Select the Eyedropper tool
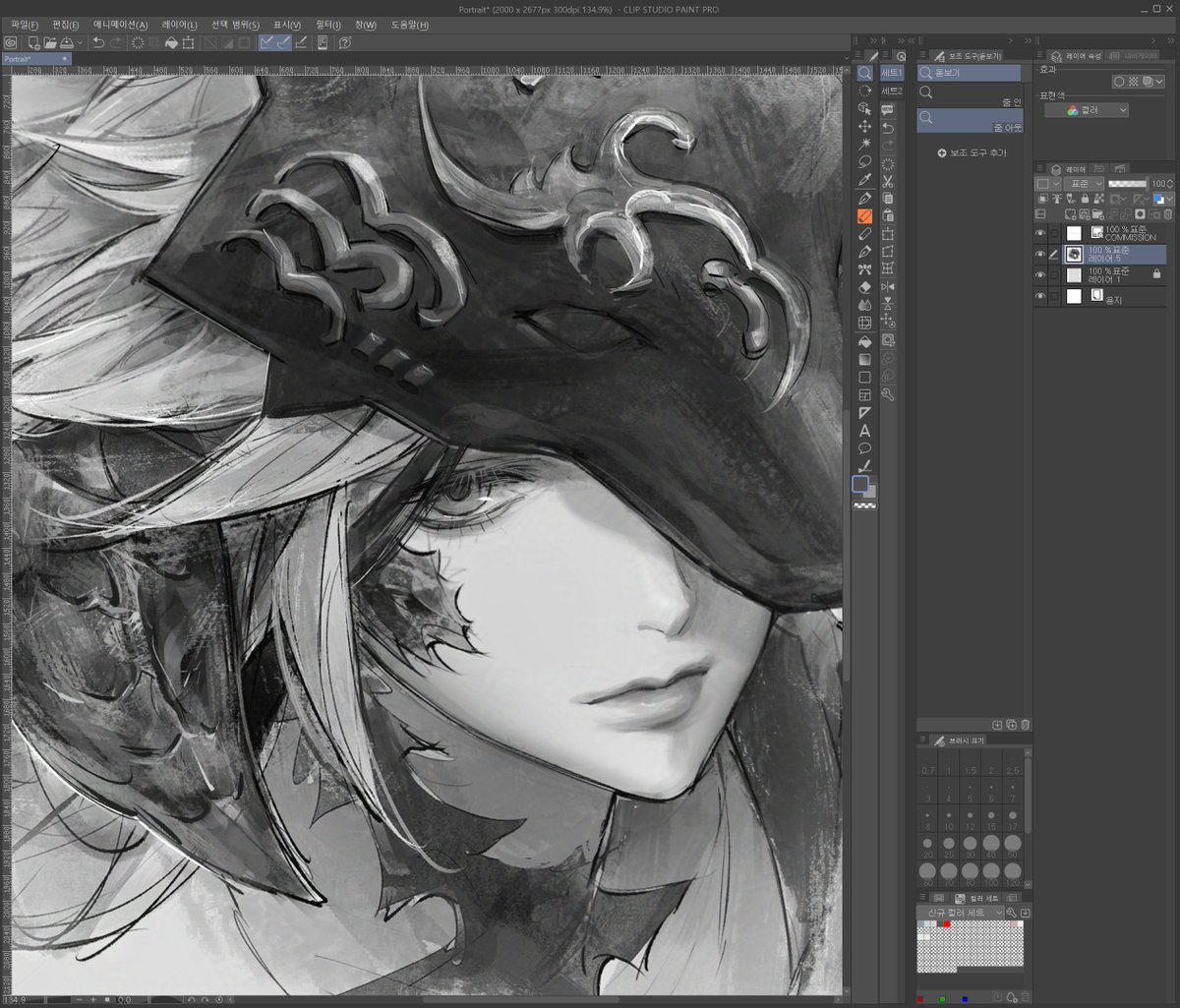Image resolution: width=1180 pixels, height=1008 pixels. pyautogui.click(x=864, y=181)
